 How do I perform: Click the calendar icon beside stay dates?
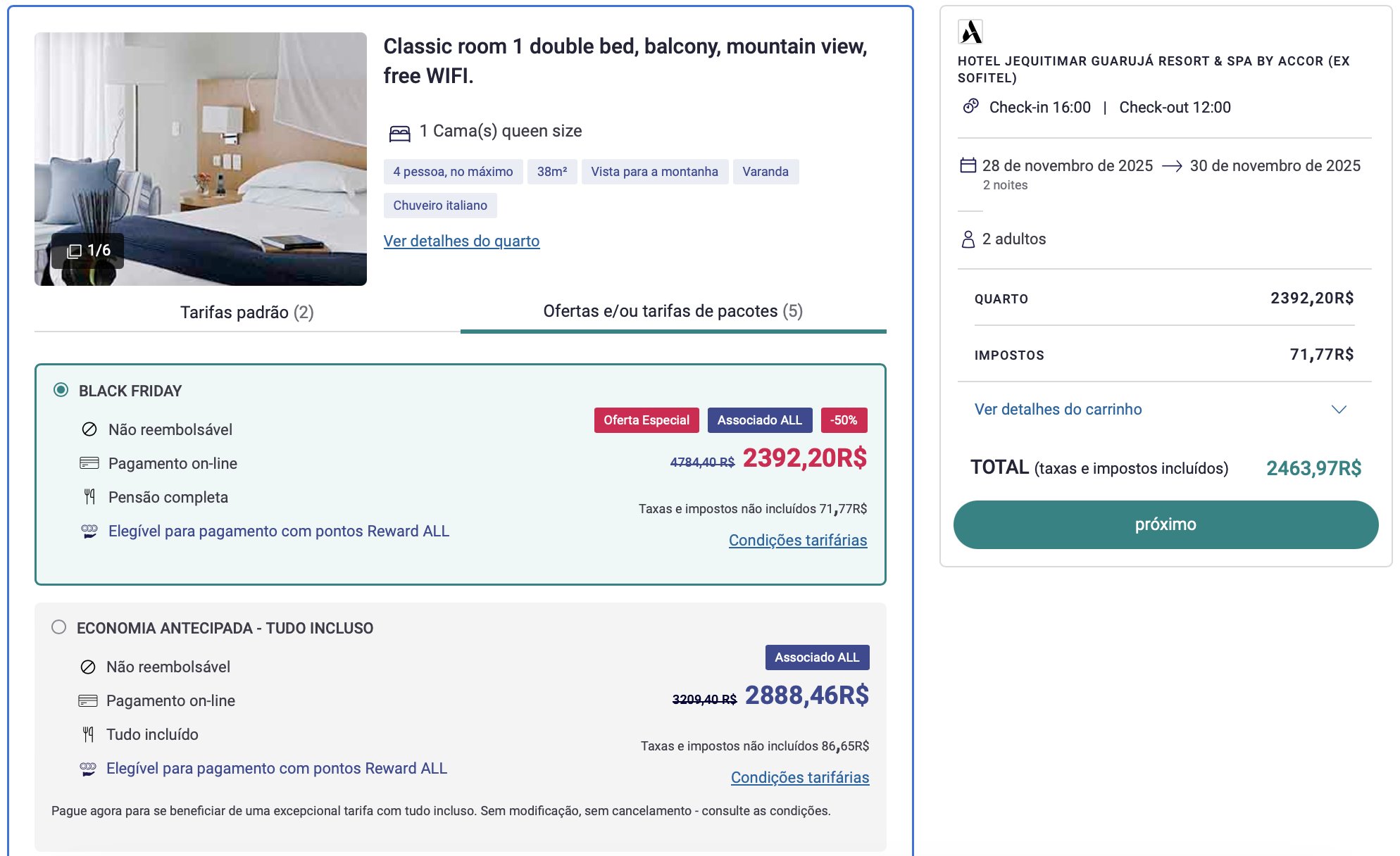click(968, 165)
